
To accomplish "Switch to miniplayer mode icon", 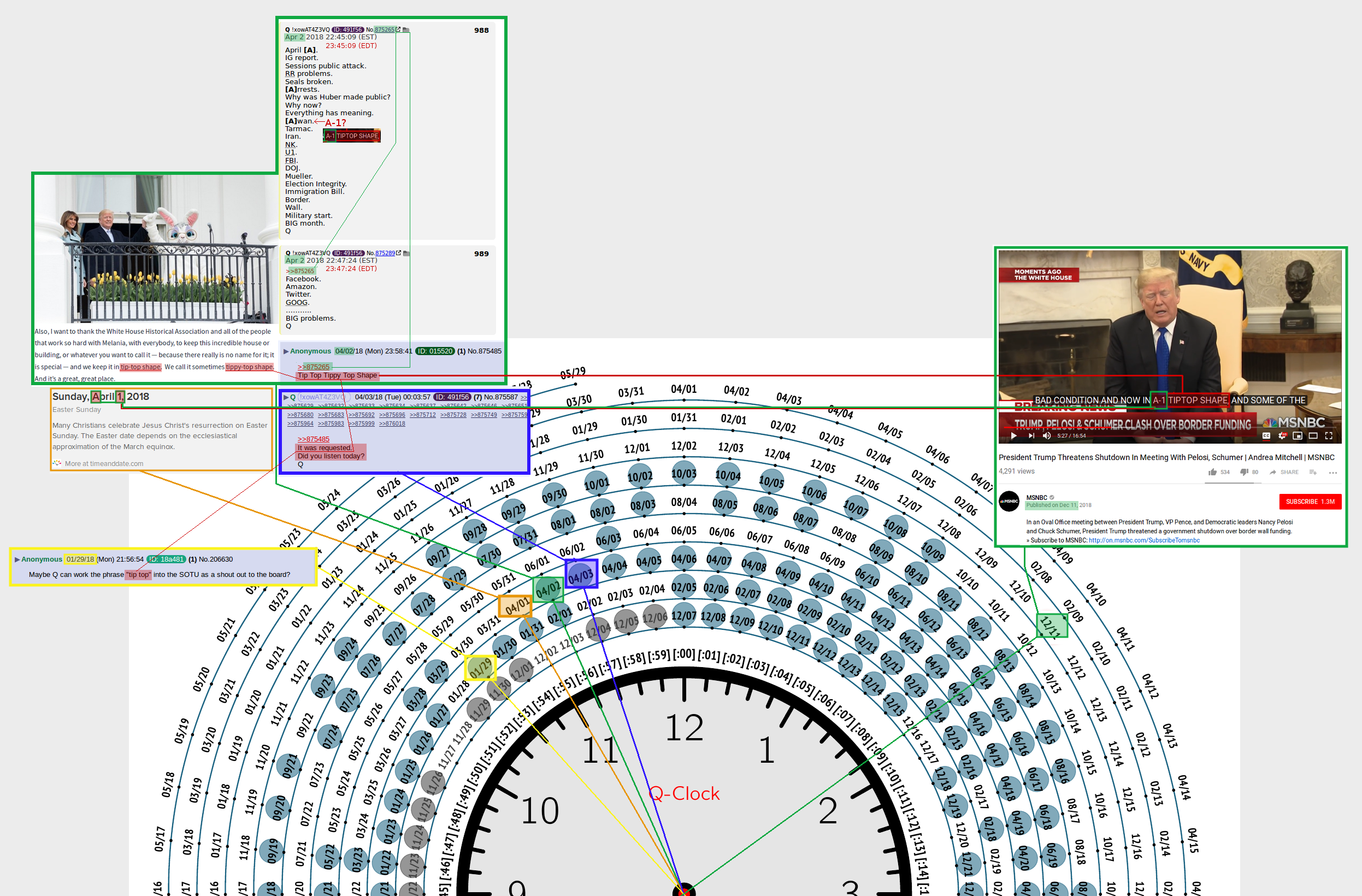I will [1298, 436].
